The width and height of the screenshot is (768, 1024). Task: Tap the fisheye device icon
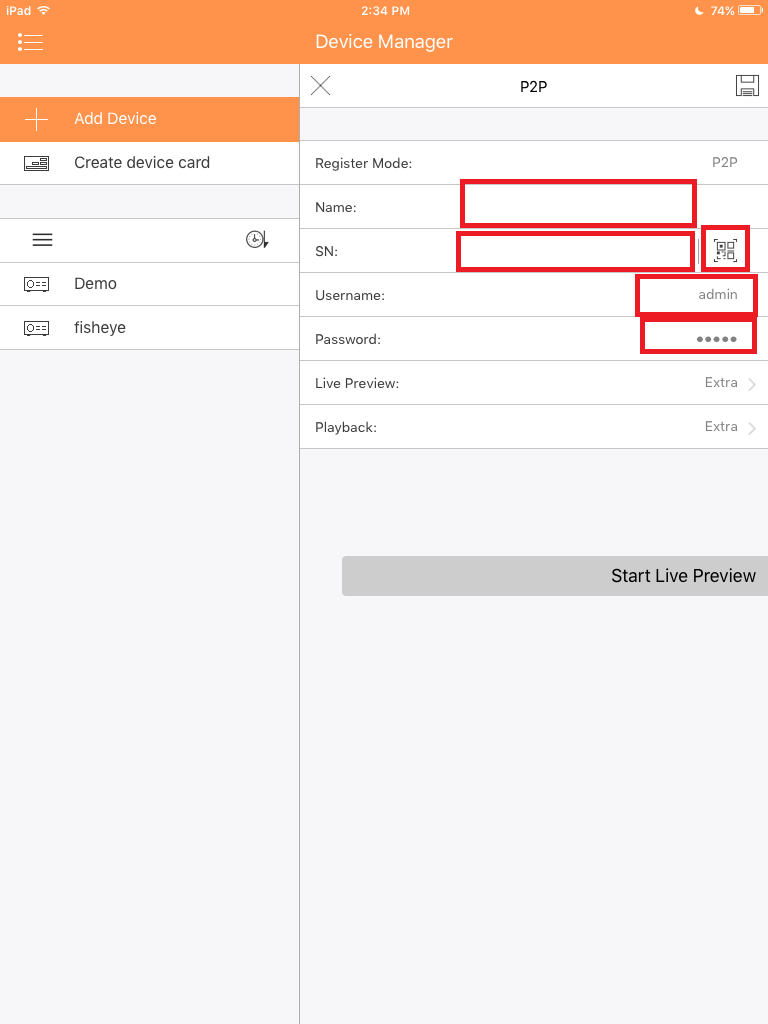coord(37,328)
